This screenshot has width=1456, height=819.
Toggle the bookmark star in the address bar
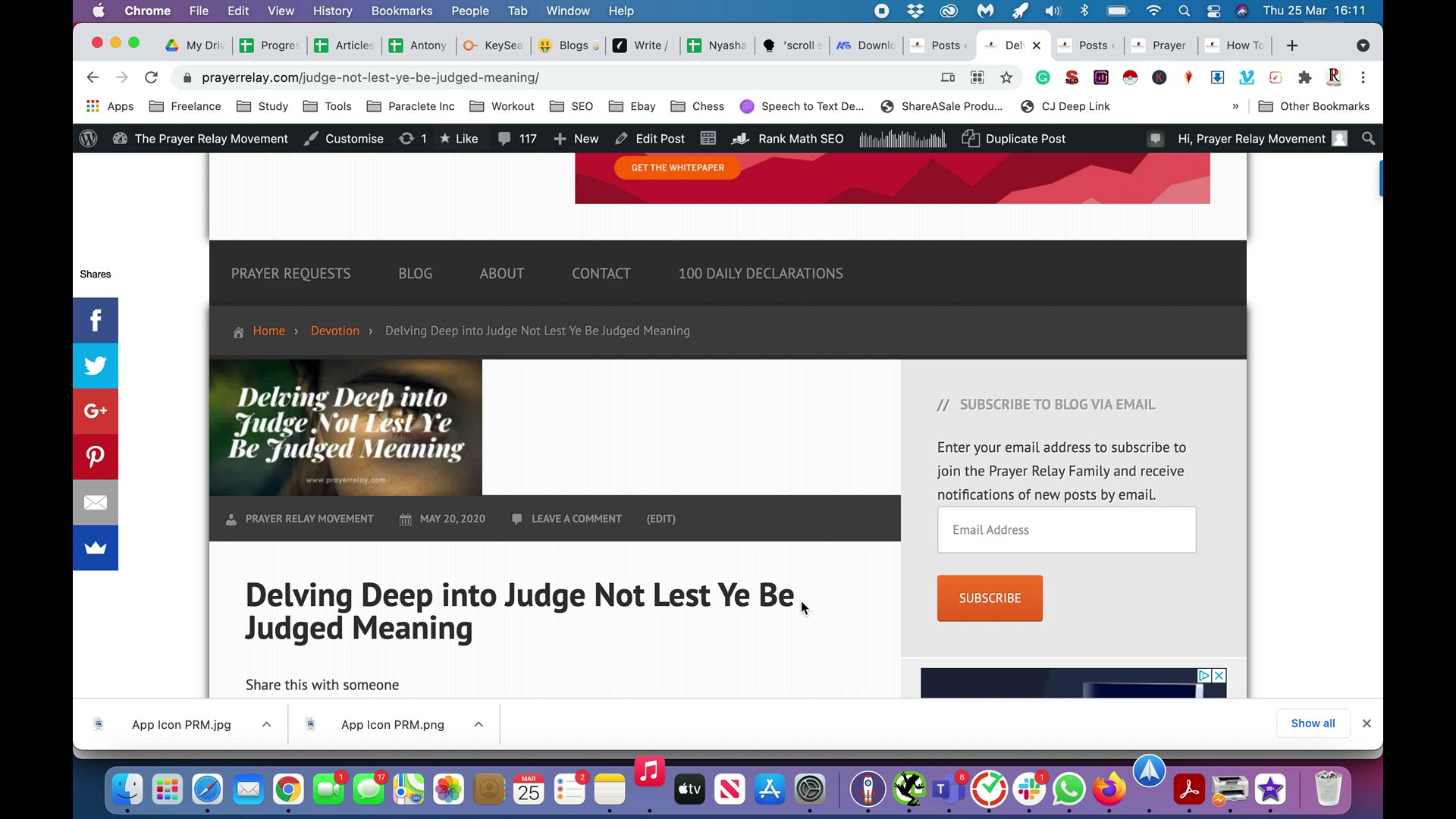[1006, 77]
